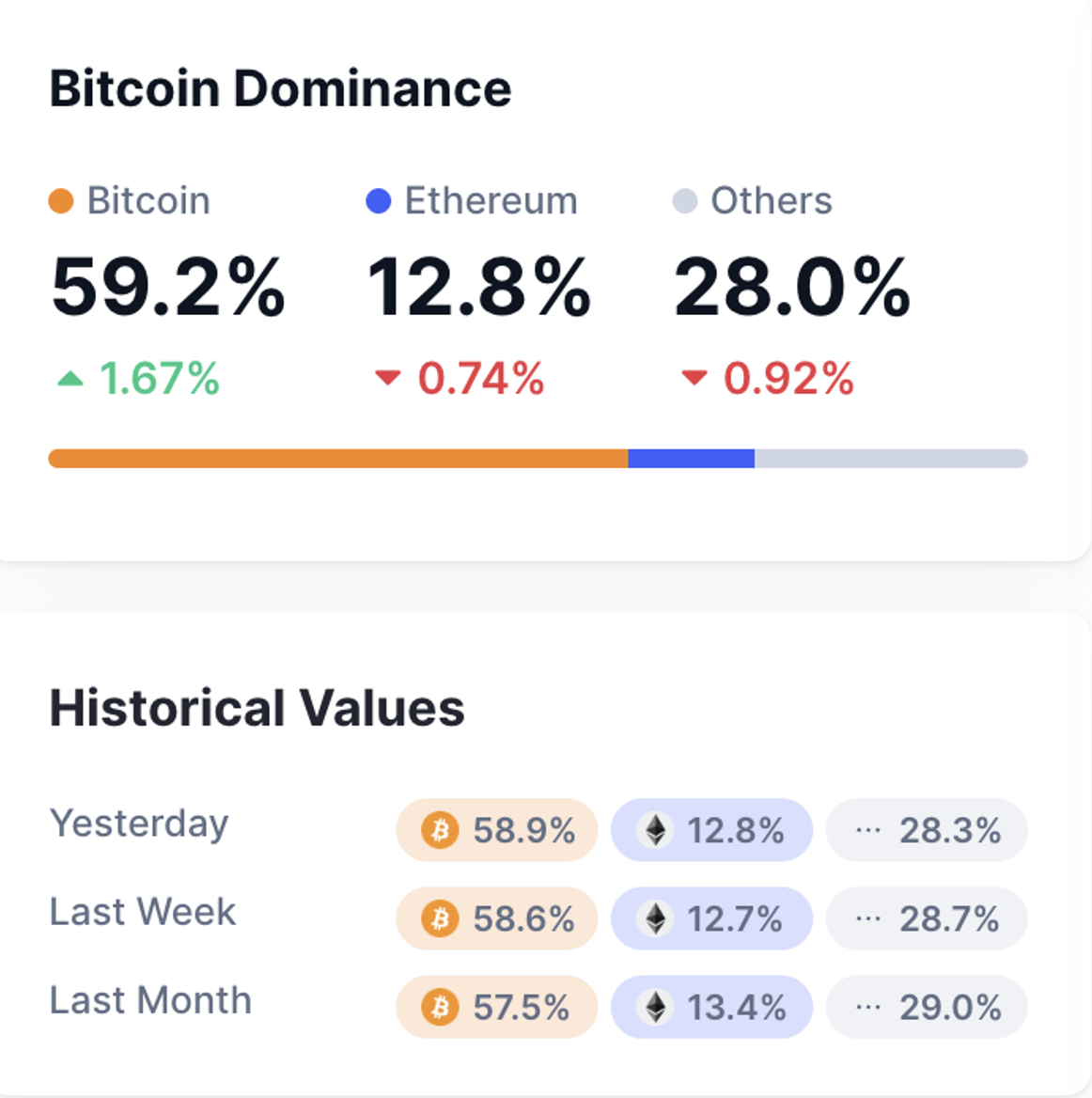This screenshot has height=1098, width=1092.
Task: Click the Ethereum icon in Yesterday row
Action: [x=655, y=830]
